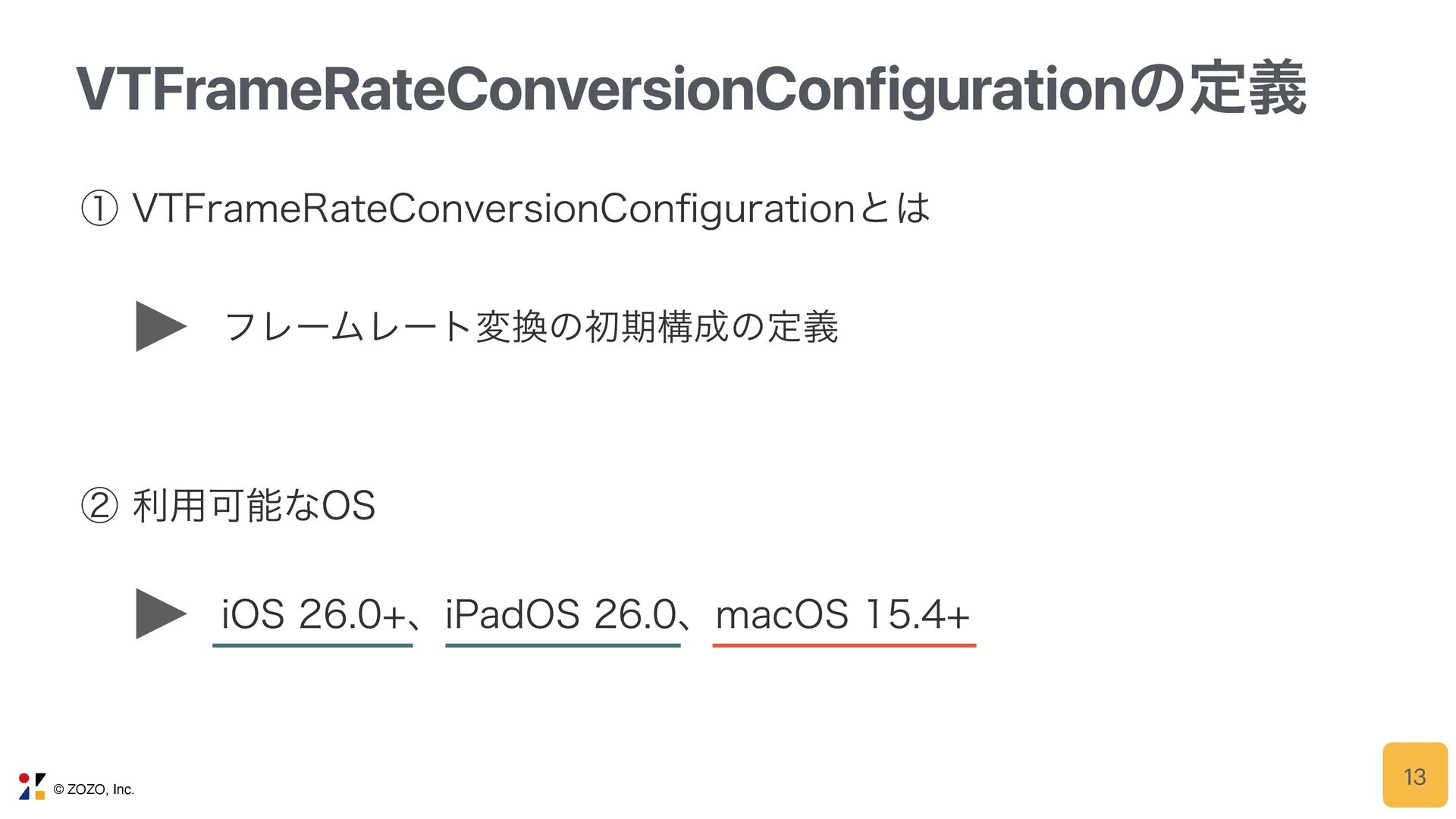Click the number 13 in the corner

tap(1415, 777)
